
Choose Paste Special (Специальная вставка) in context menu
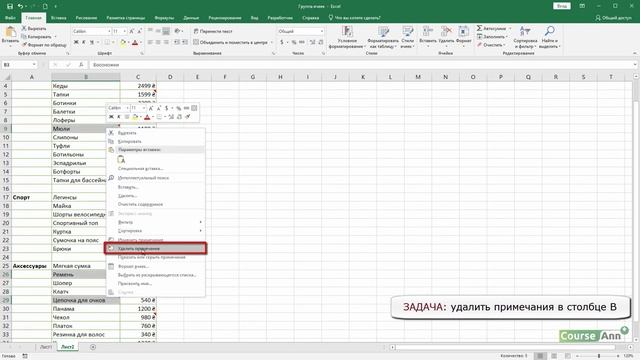pos(155,168)
